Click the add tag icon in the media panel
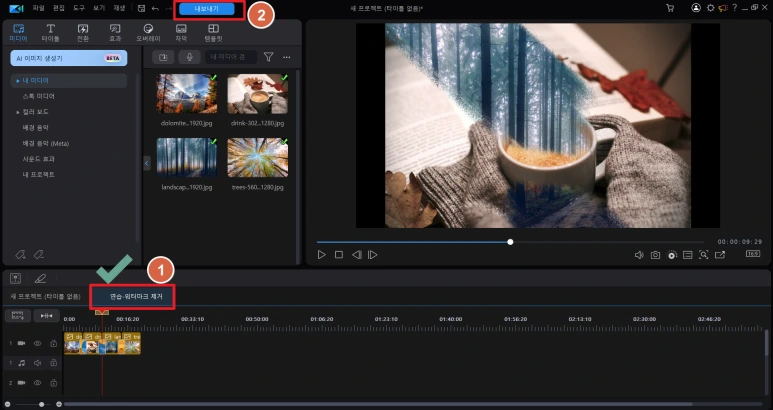 (x=20, y=255)
